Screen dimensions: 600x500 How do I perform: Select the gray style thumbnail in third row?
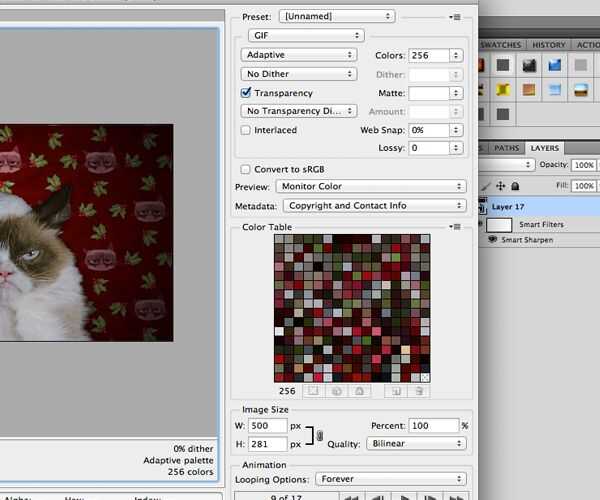coord(503,114)
